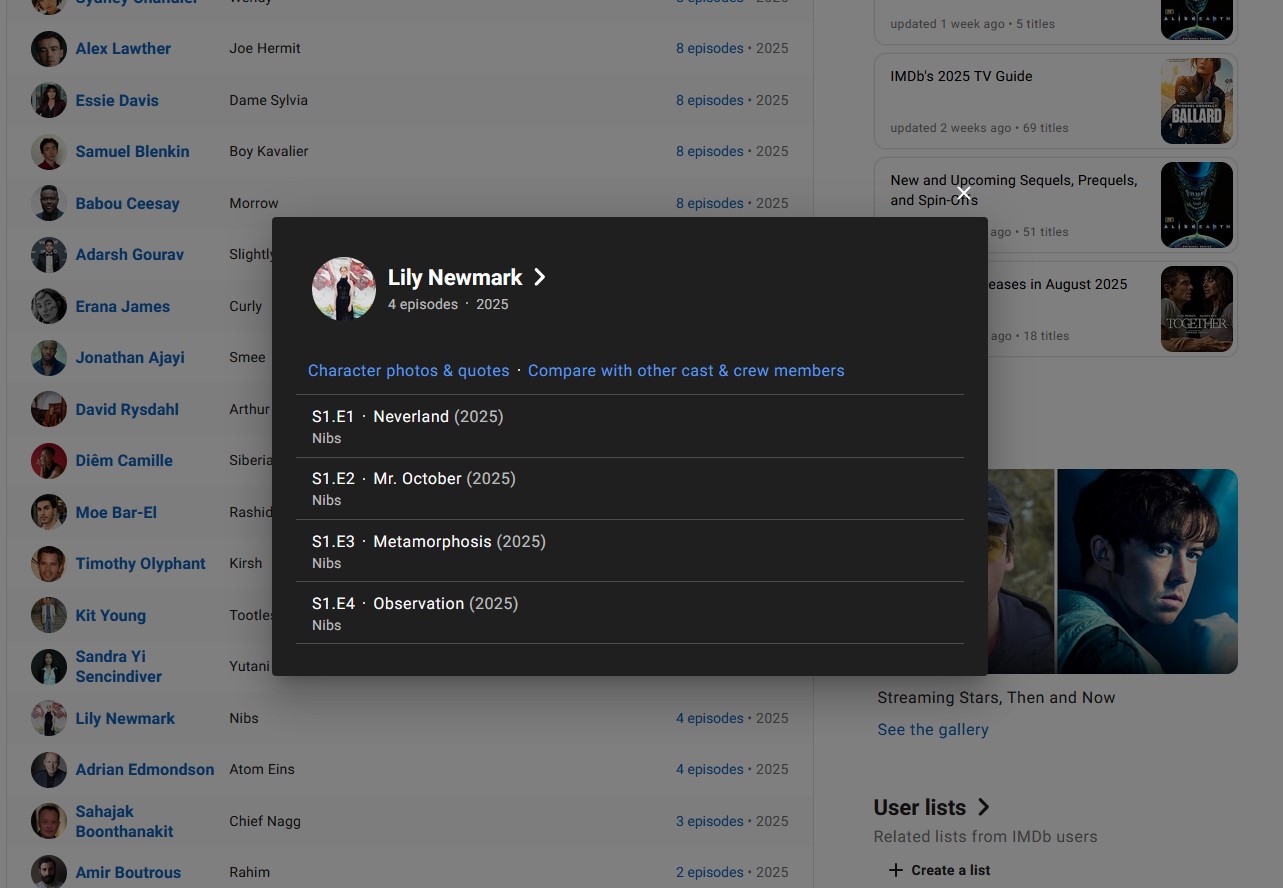Show Essie Davis's 8 episodes
Image resolution: width=1283 pixels, height=888 pixels.
point(709,100)
